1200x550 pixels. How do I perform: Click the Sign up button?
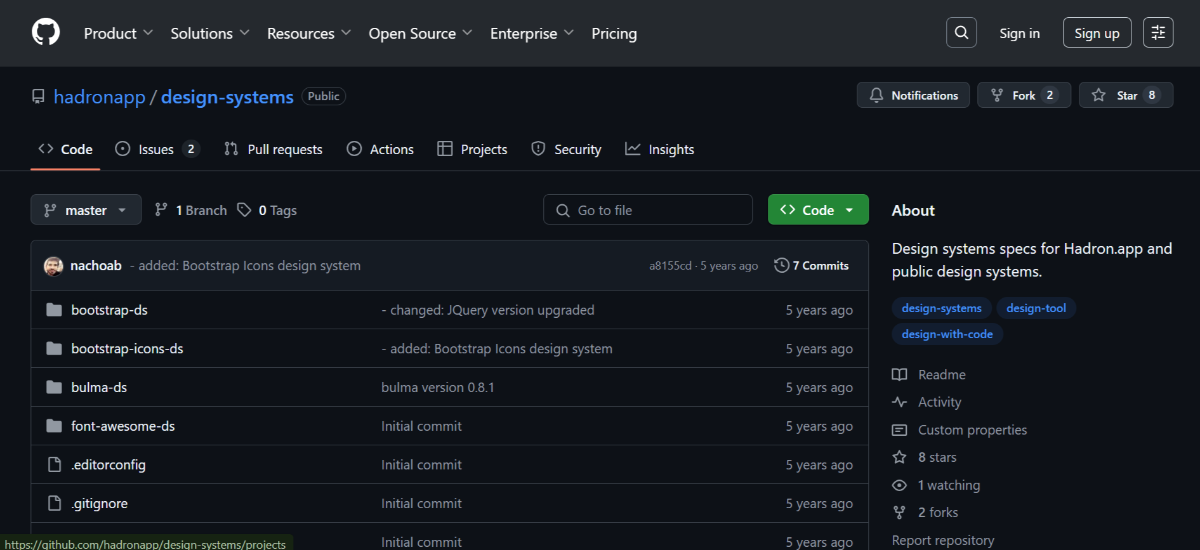(x=1097, y=33)
